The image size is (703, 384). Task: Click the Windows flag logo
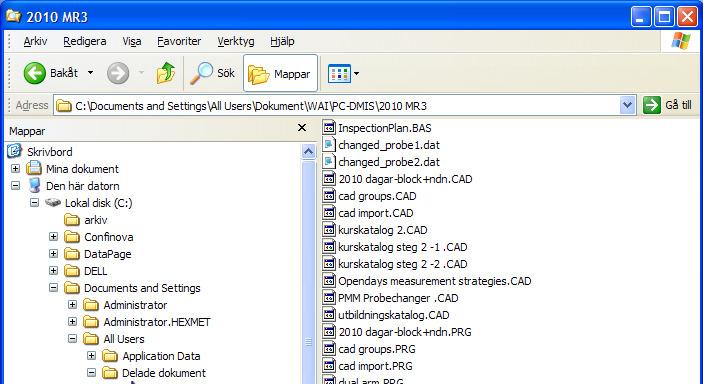[x=681, y=41]
